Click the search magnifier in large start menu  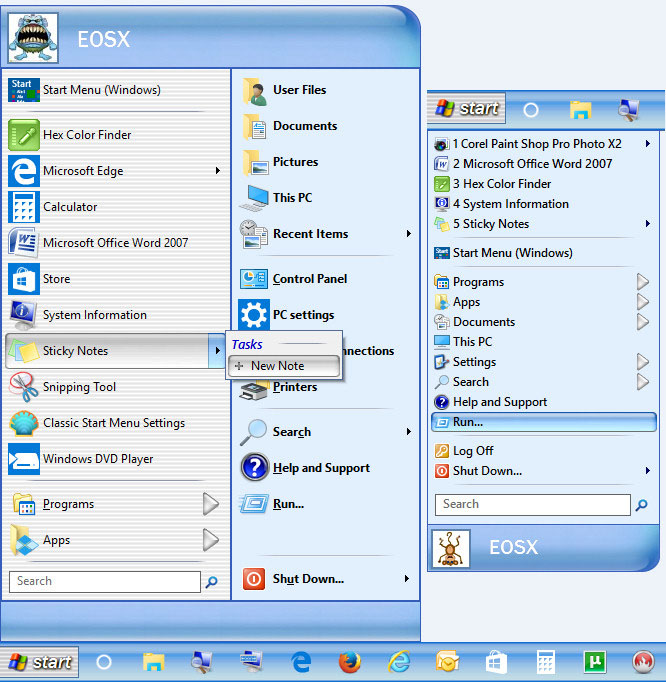click(211, 582)
